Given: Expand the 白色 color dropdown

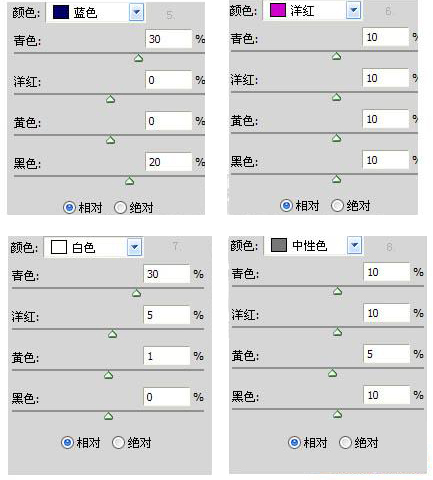Looking at the screenshot, I should (x=135, y=247).
